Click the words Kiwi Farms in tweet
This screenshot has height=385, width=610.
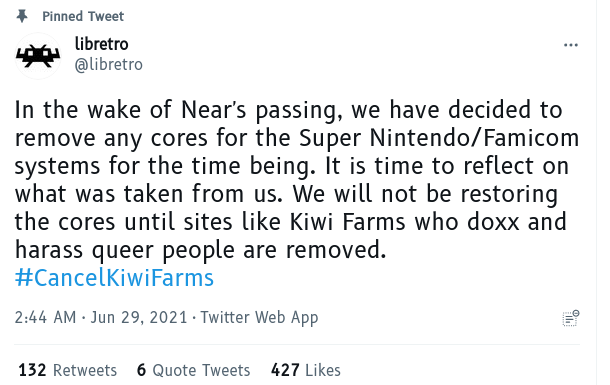[x=347, y=222]
